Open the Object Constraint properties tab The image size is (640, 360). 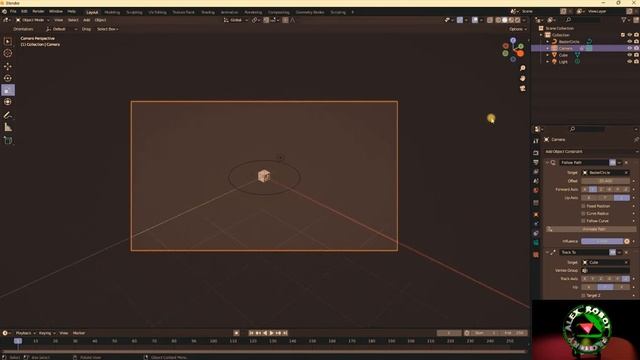click(536, 233)
